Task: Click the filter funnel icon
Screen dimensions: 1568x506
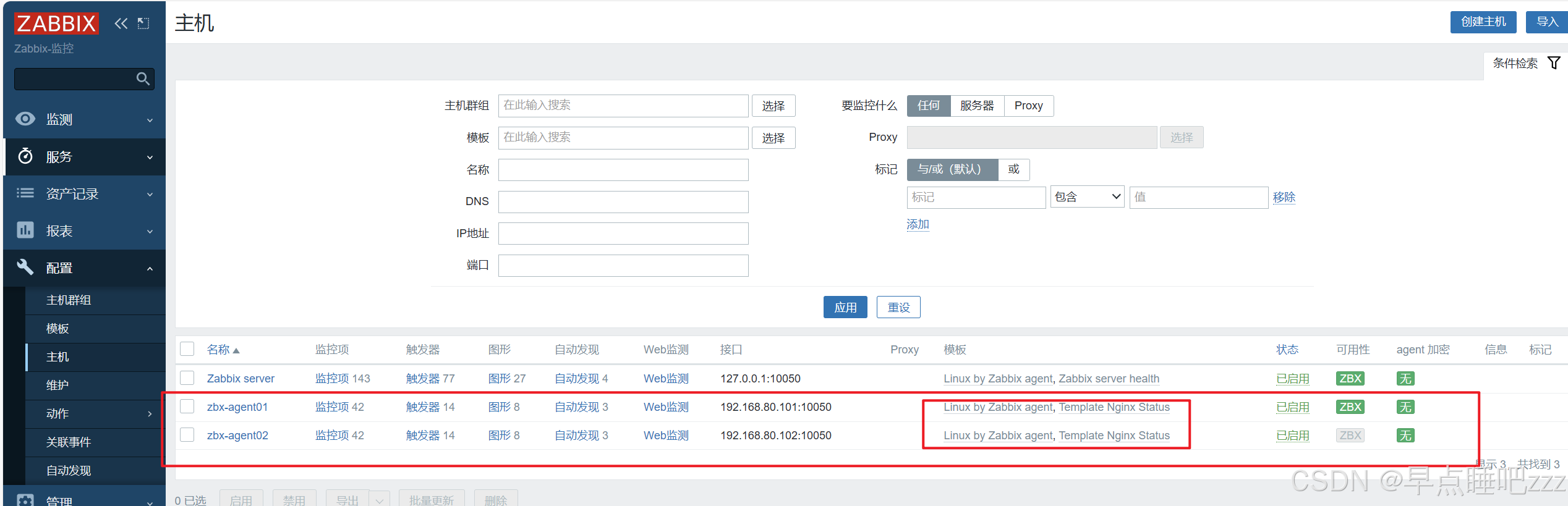Action: (x=1554, y=63)
